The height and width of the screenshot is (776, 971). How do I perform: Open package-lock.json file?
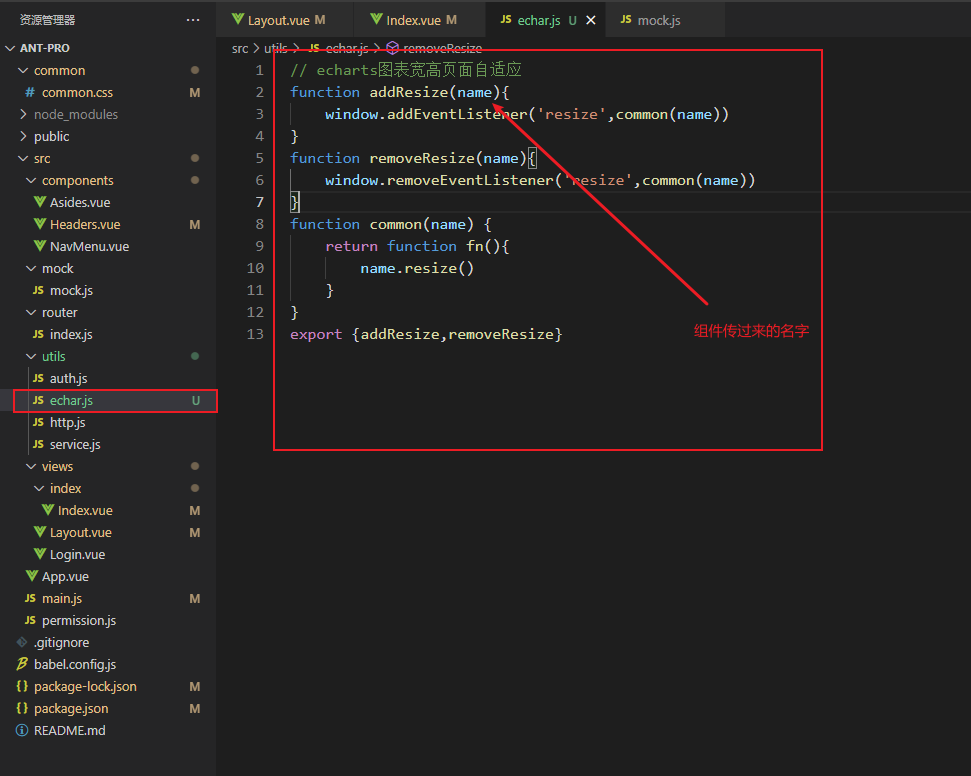point(108,686)
